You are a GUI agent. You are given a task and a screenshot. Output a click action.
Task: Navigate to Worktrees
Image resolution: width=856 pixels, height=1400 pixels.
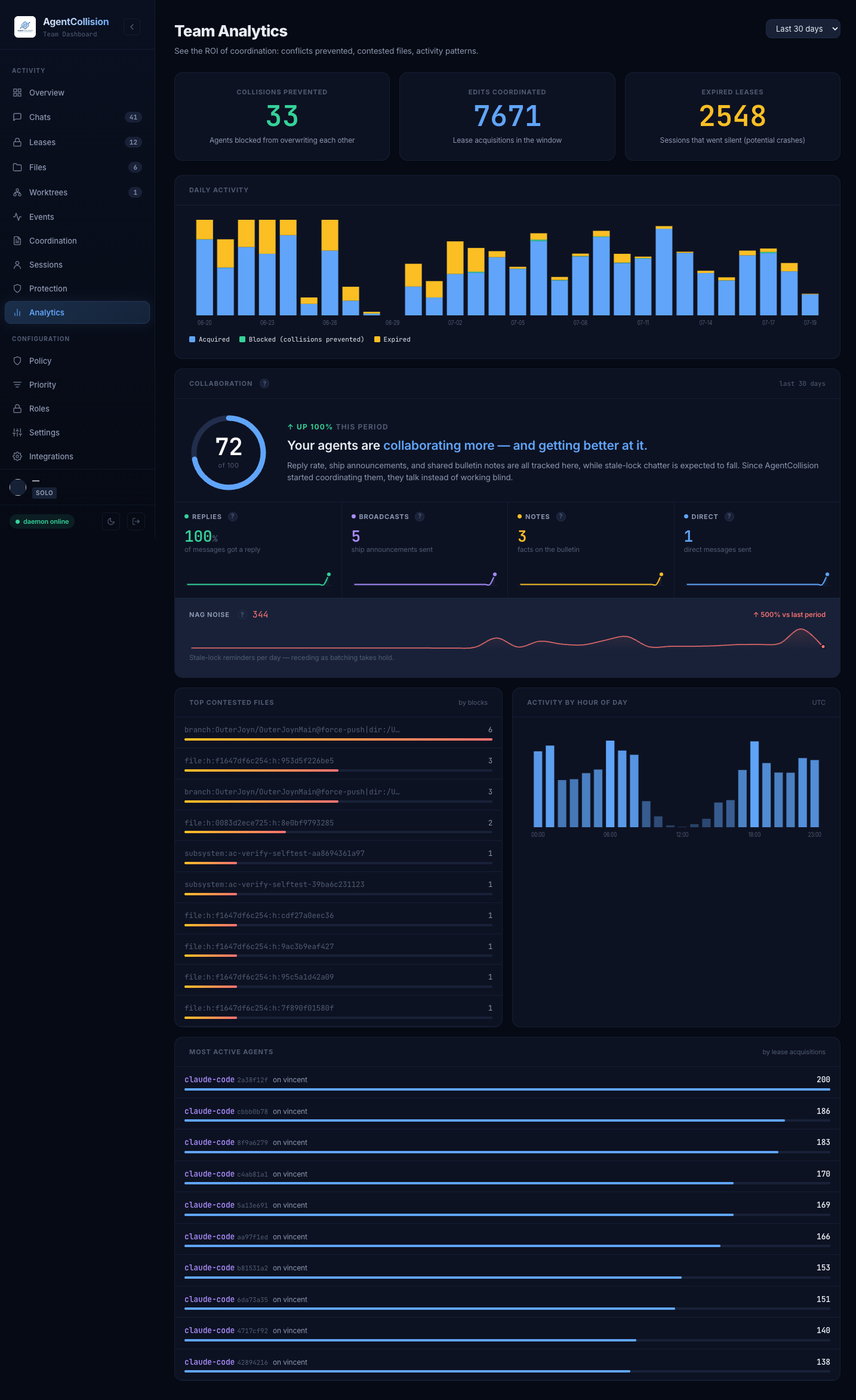[77, 192]
